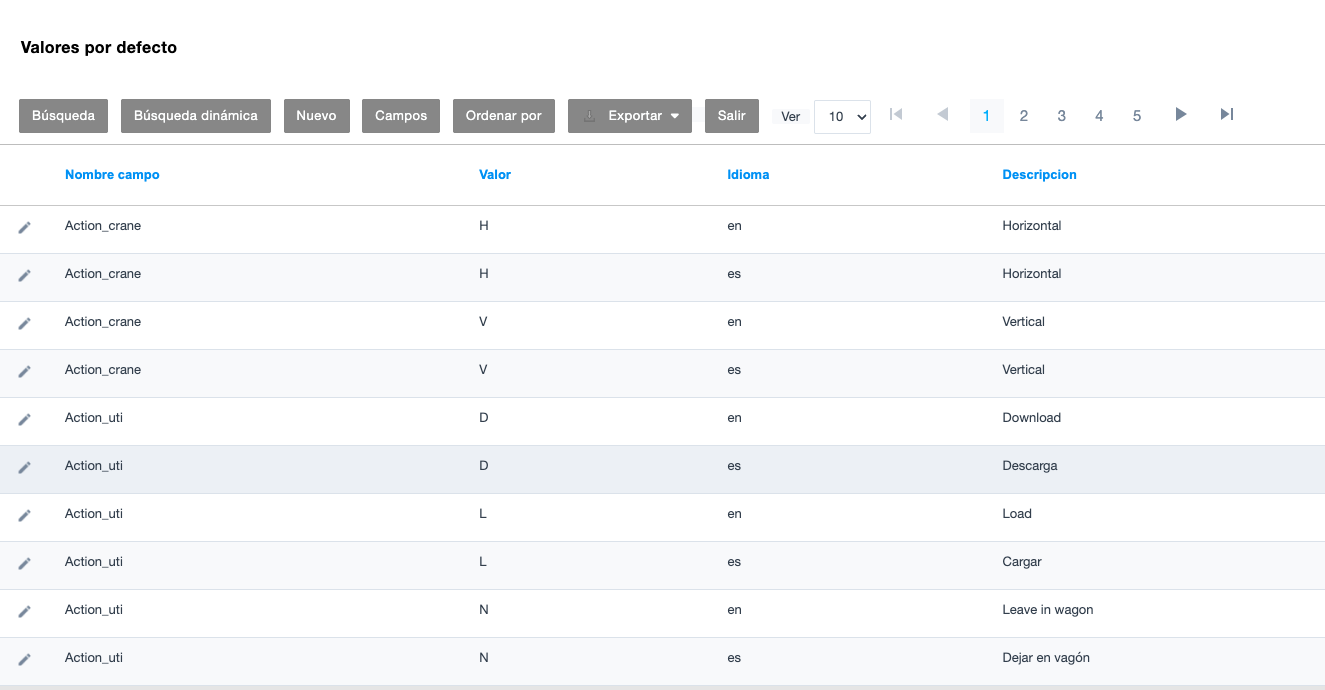
Task: Edit the Dejar en vagón row
Action: (25, 659)
